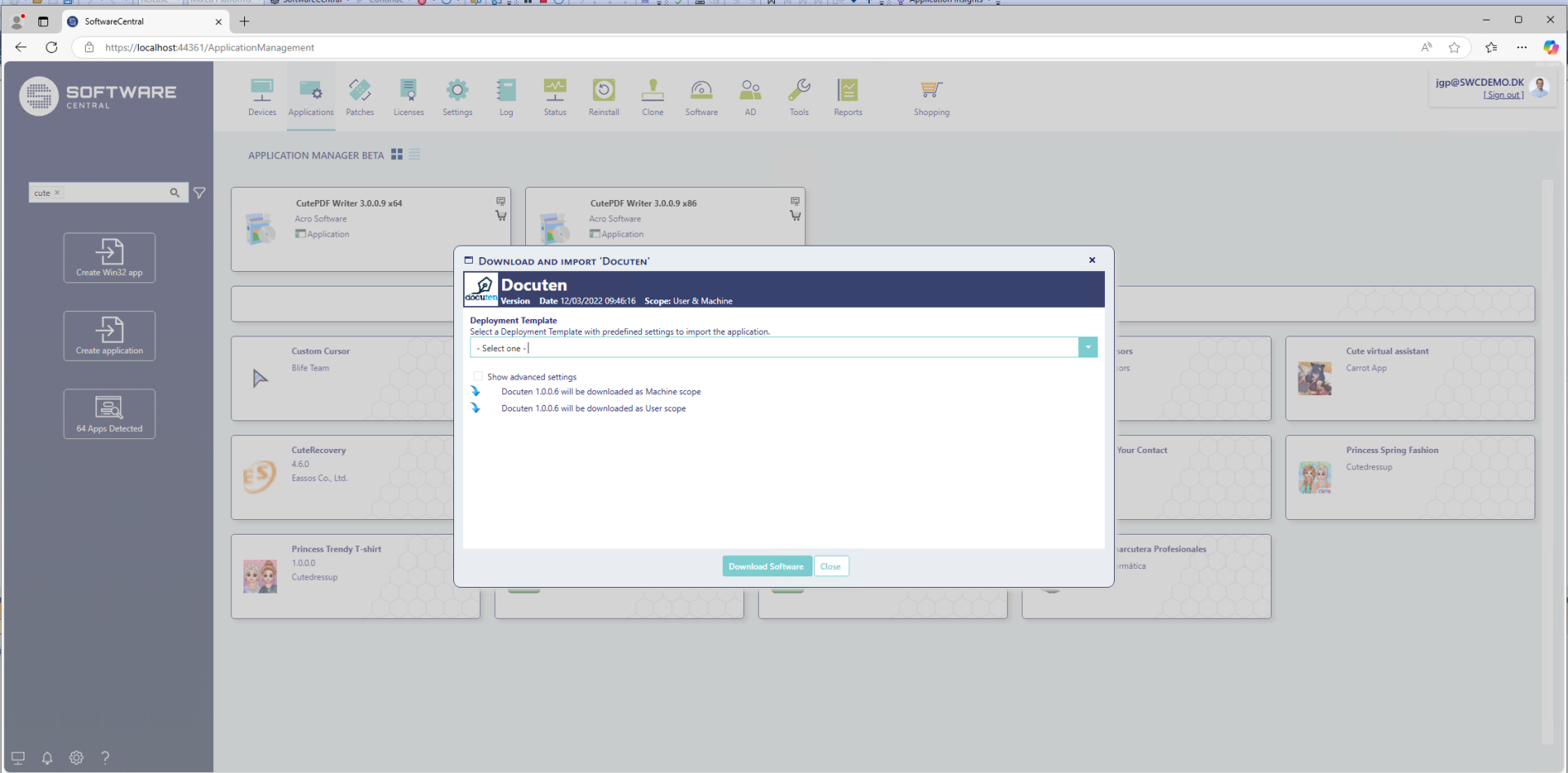Open the Software toolbar section
The image size is (1568, 773).
point(702,97)
